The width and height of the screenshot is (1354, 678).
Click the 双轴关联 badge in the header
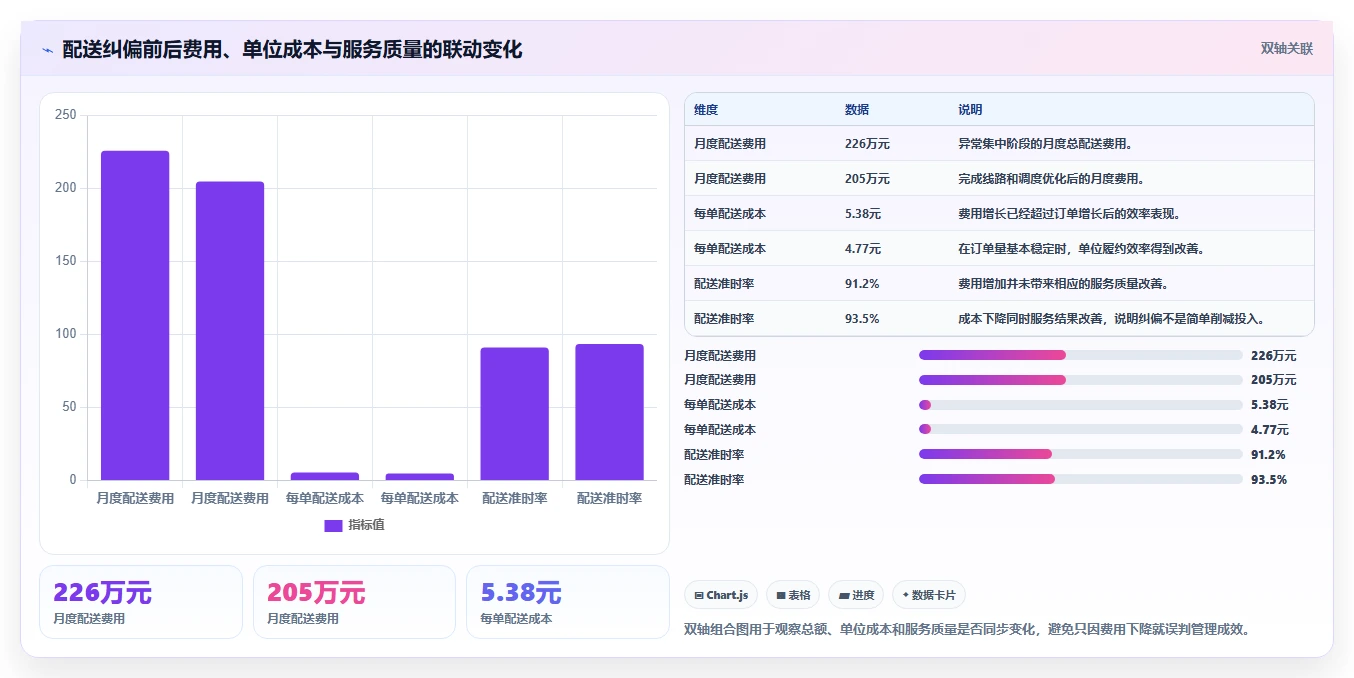click(1287, 48)
